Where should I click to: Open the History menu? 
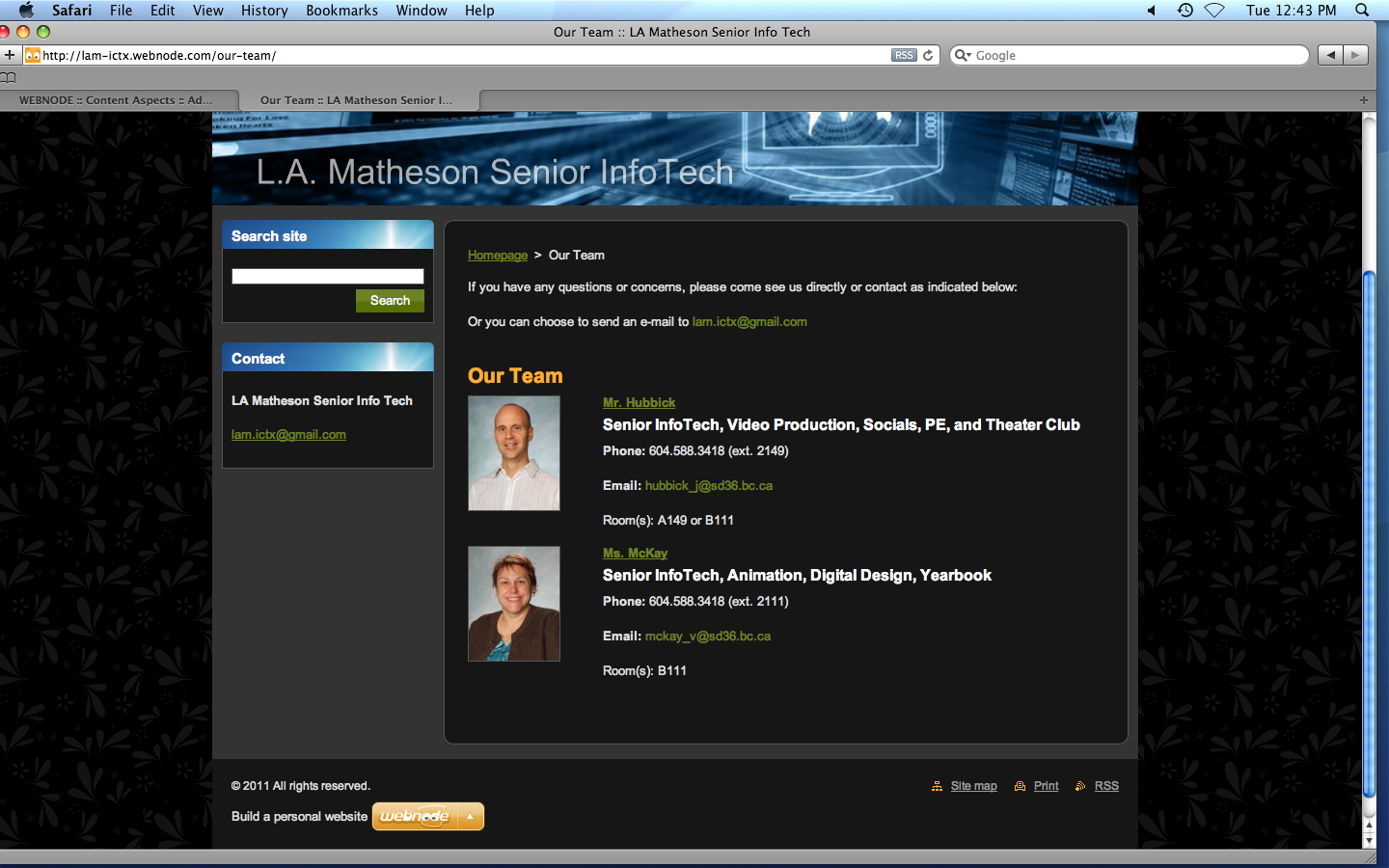tap(264, 10)
